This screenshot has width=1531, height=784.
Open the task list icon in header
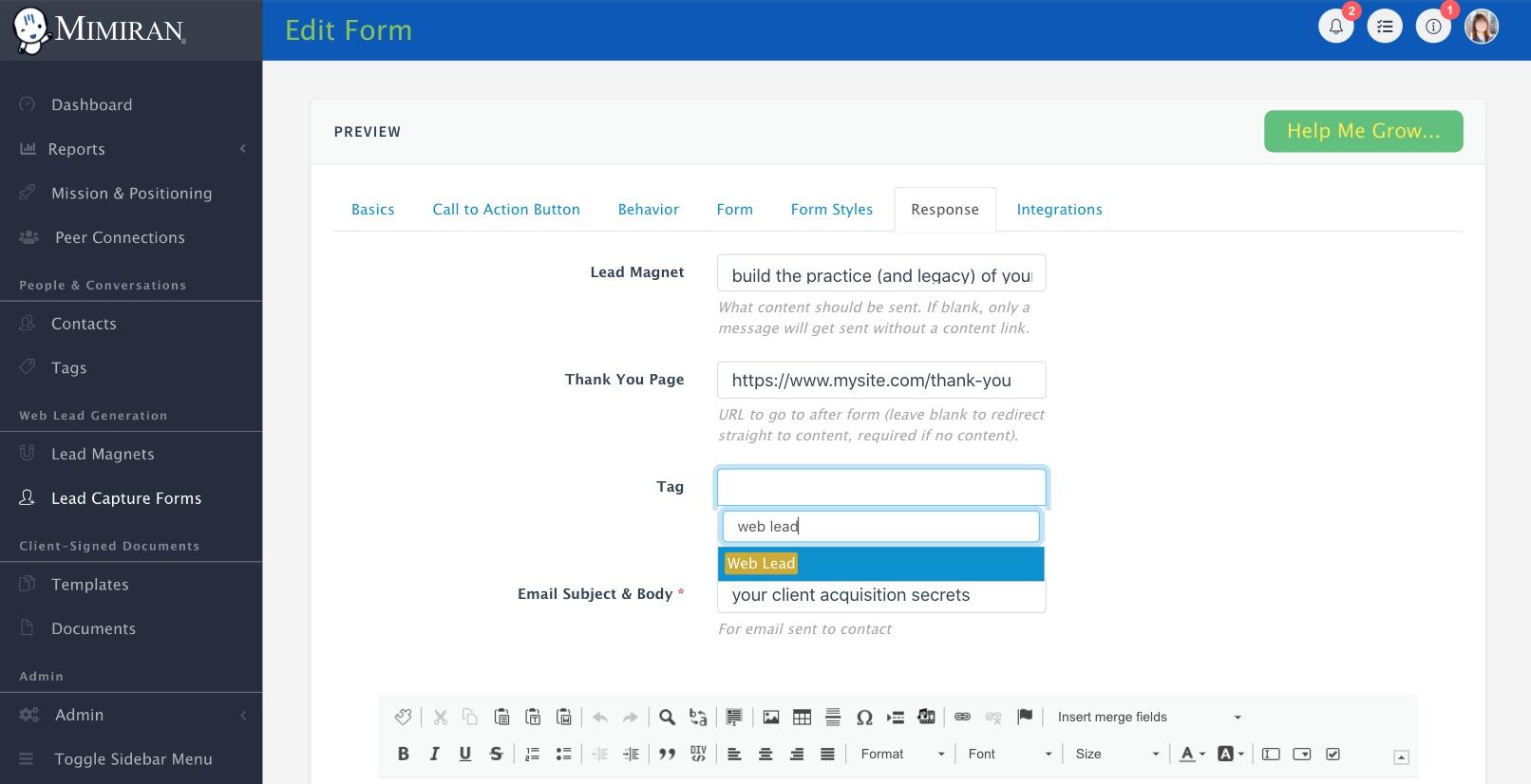point(1385,27)
